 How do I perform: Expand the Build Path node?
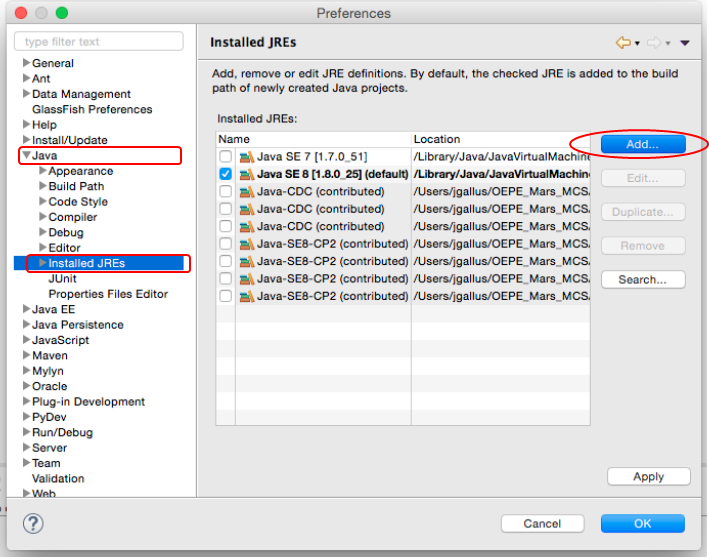tap(43, 186)
